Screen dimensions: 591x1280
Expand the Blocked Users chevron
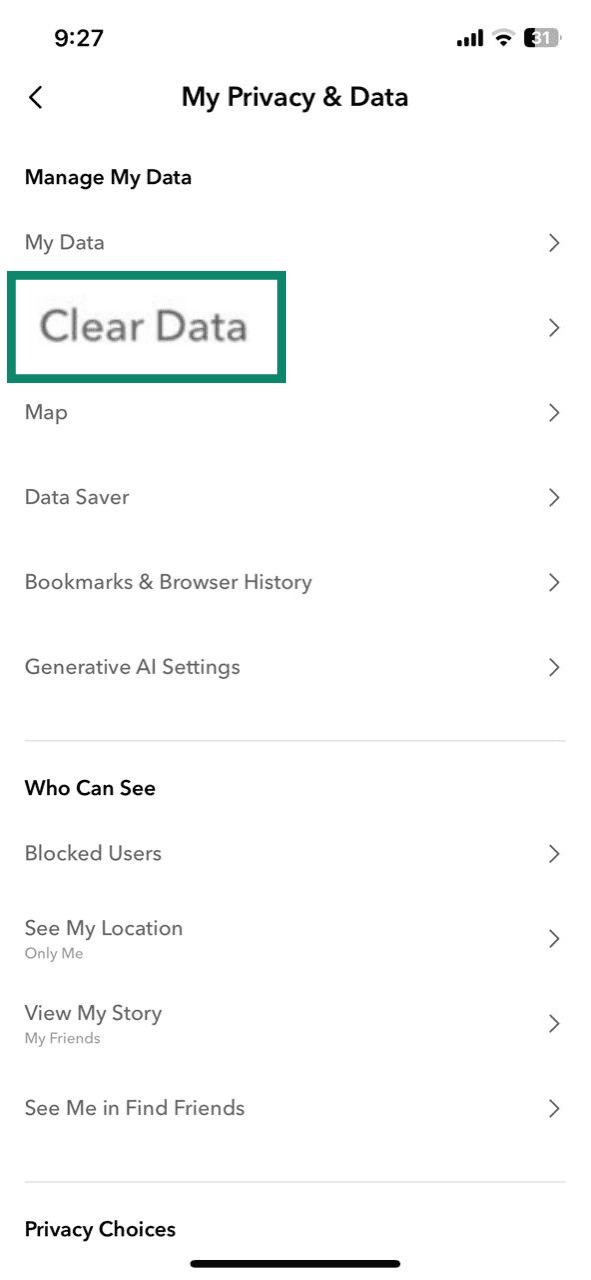(554, 853)
